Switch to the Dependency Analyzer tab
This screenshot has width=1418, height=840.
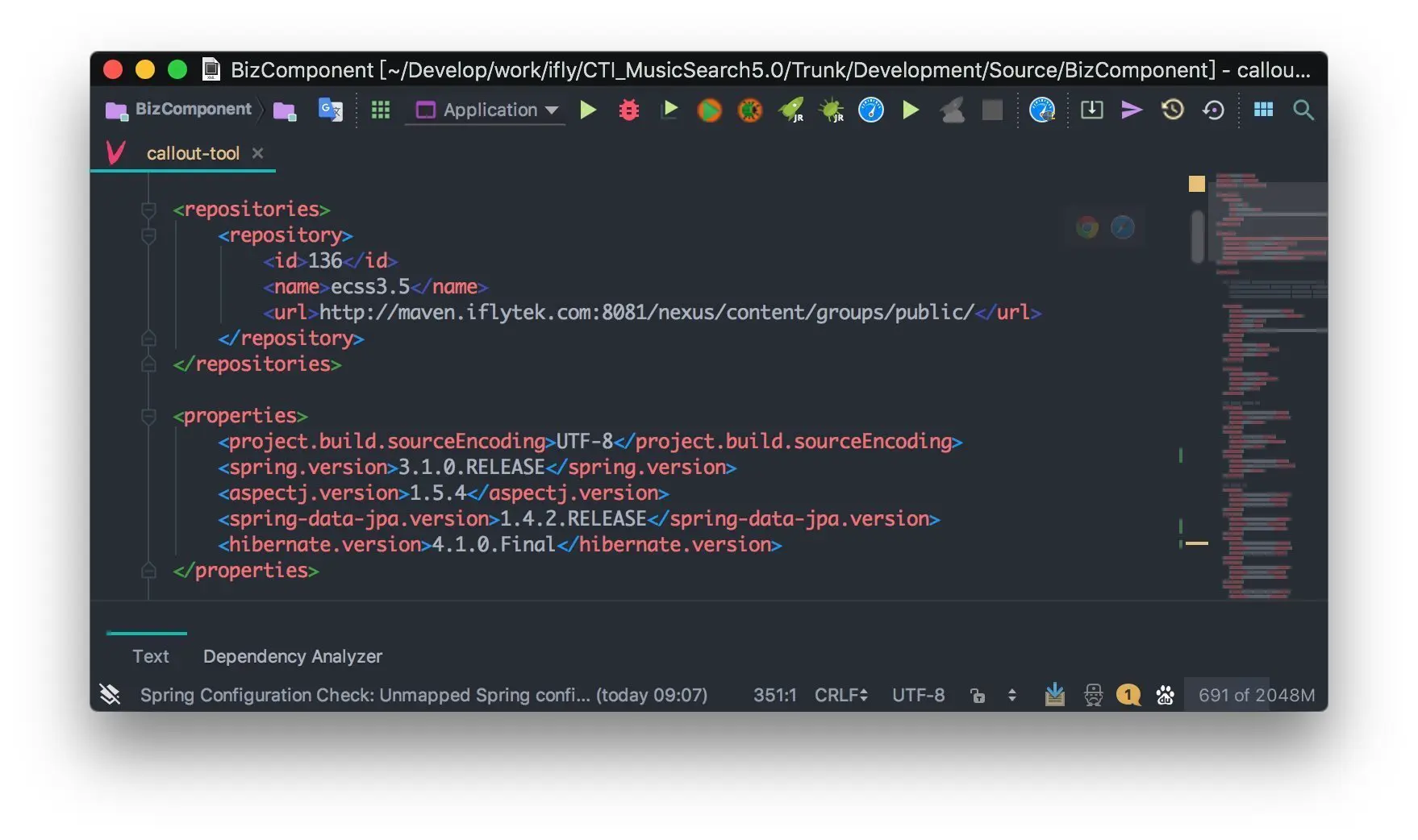[292, 656]
